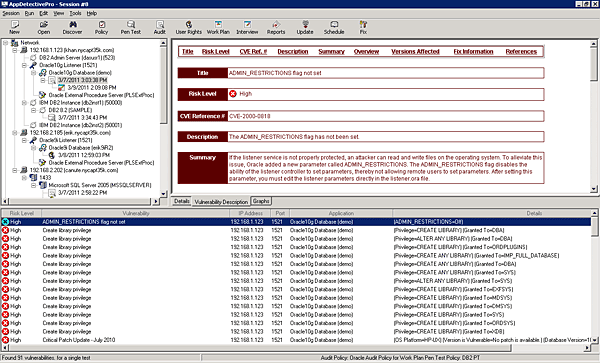
Task: Click scroll-right arrow of vulnerability list
Action: [587, 348]
